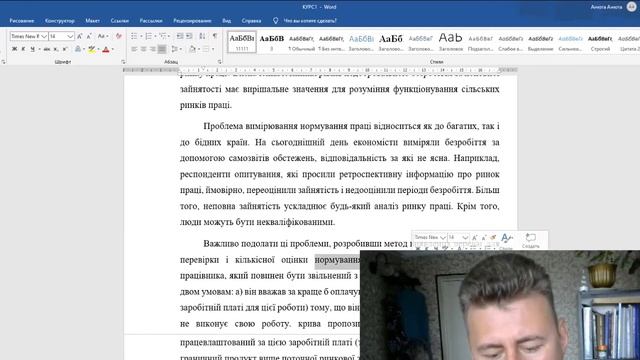
Task: Click style named 3
Action: tap(272, 42)
